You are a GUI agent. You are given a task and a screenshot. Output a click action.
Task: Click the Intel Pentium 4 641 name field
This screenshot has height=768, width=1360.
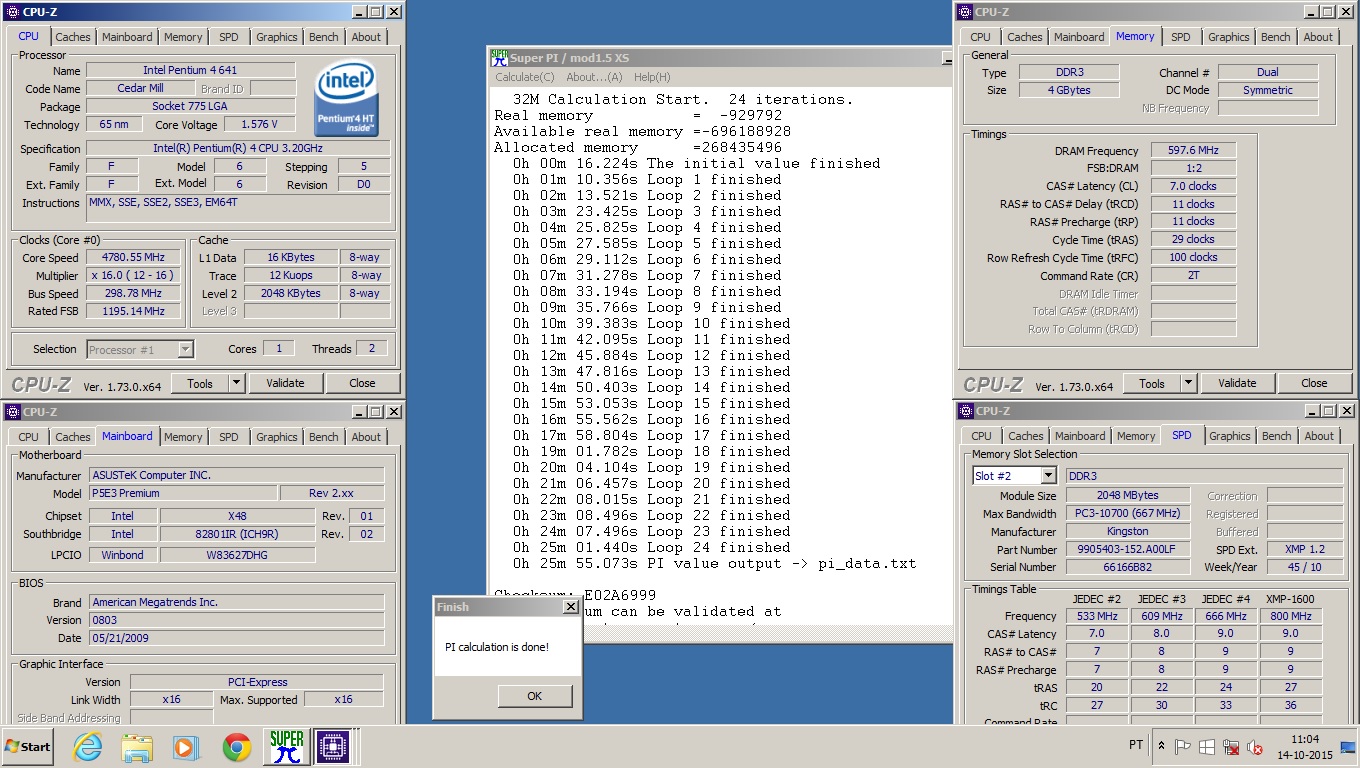click(190, 71)
